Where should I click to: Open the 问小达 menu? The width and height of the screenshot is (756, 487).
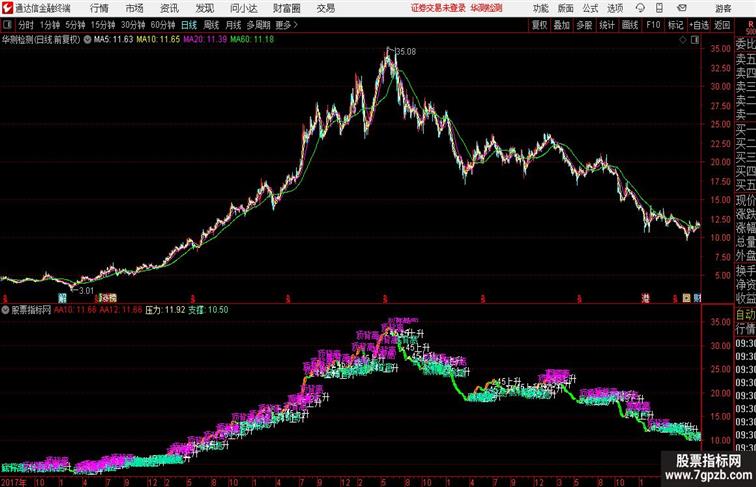244,8
